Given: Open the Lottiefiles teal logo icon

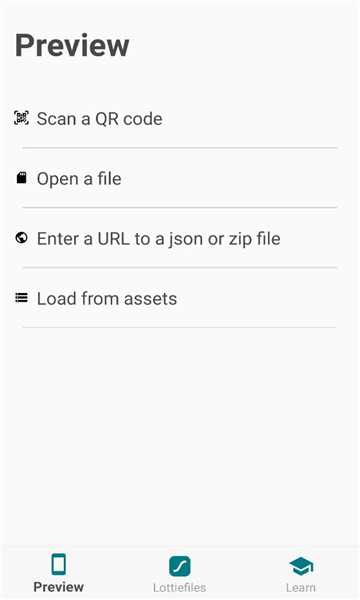Looking at the screenshot, I should [180, 566].
